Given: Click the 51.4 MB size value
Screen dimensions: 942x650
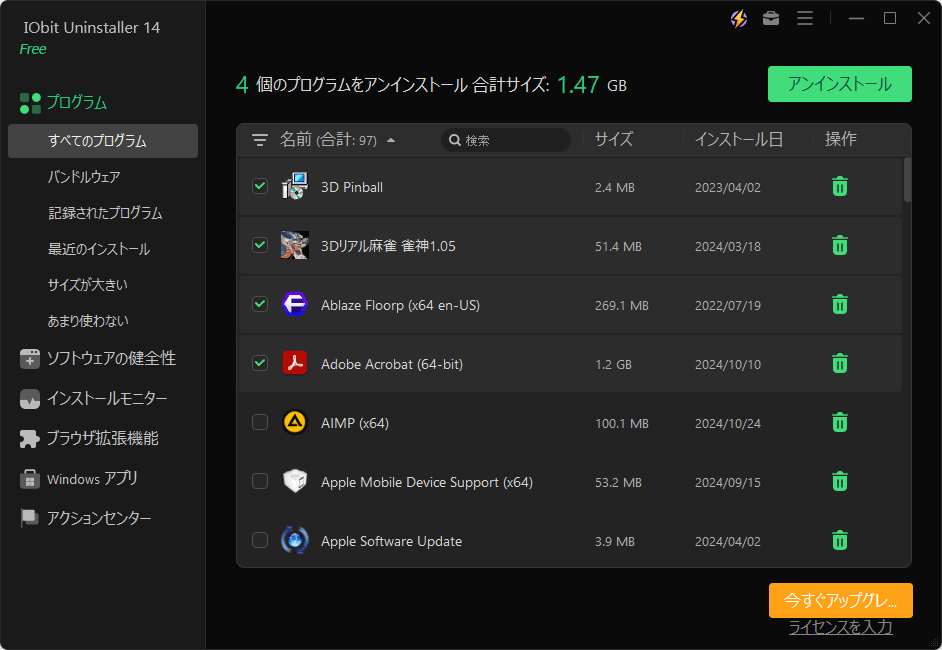Looking at the screenshot, I should pos(618,246).
